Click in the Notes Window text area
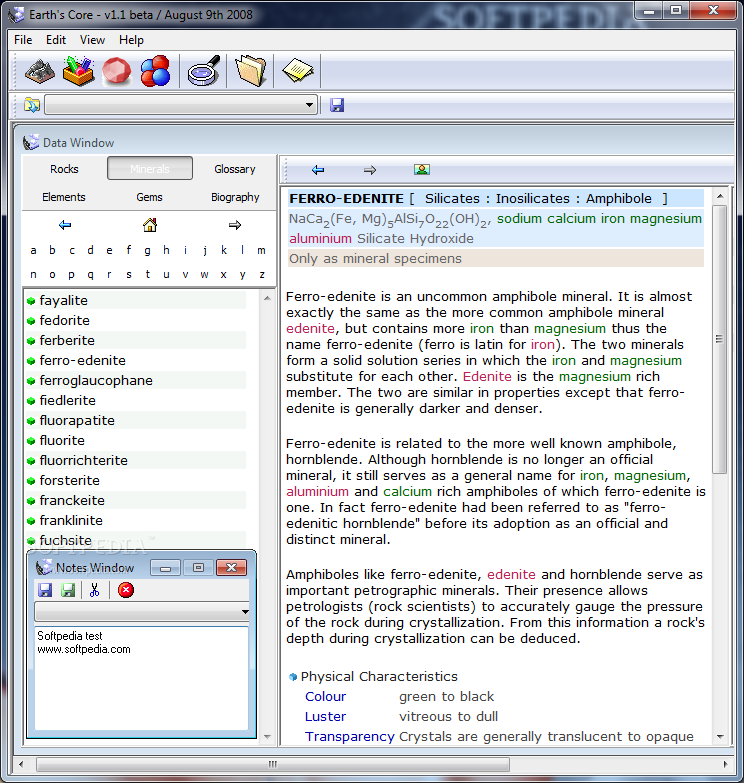Screen dimensions: 744x783 [141, 678]
